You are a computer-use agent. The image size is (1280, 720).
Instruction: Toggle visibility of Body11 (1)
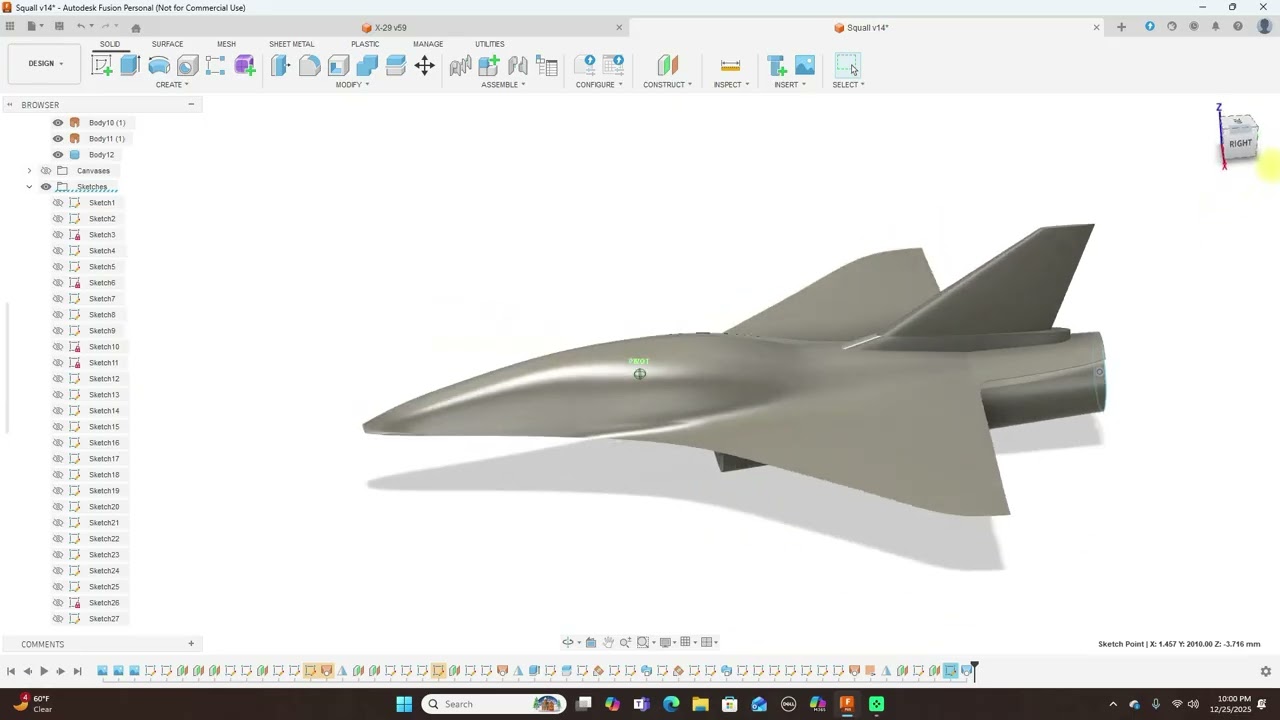pyautogui.click(x=58, y=139)
